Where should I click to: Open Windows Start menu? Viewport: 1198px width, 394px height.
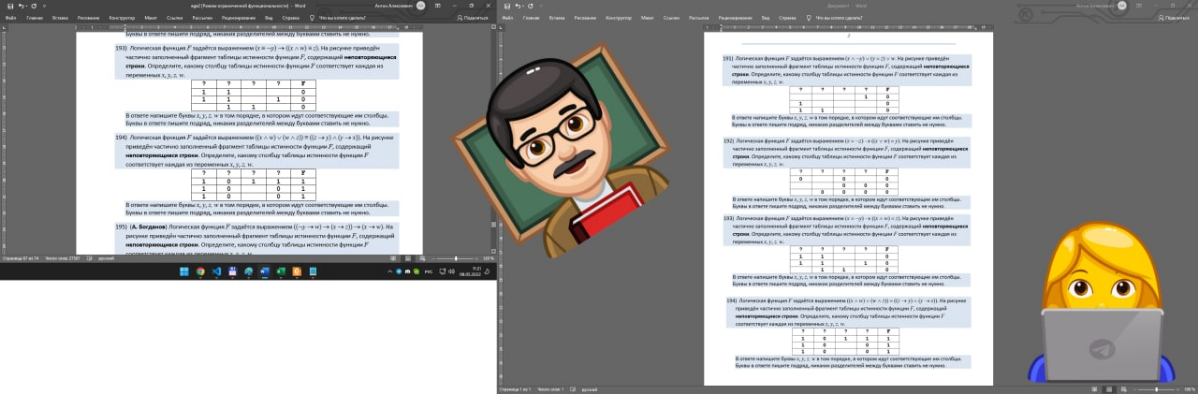coord(184,272)
